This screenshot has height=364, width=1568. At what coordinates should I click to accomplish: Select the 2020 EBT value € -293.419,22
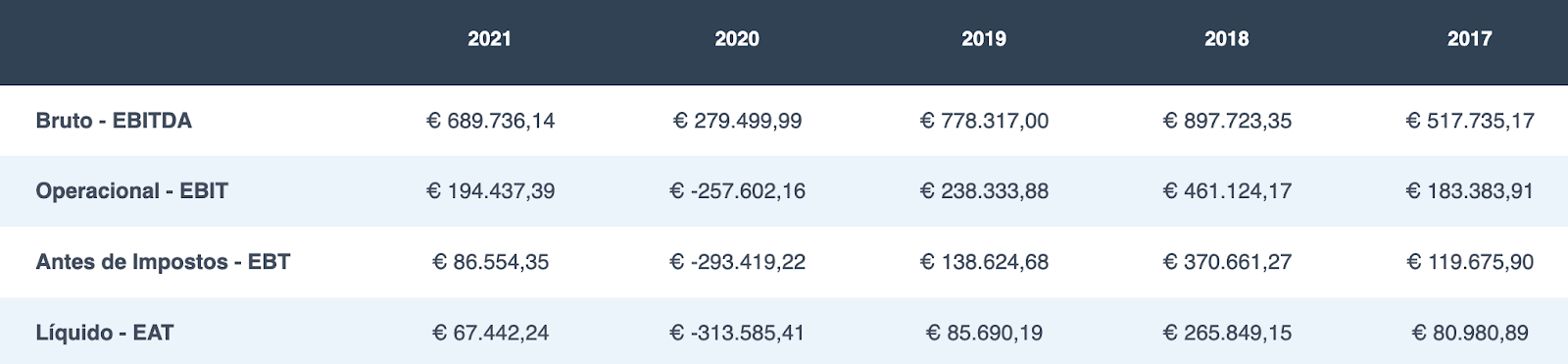(x=737, y=262)
